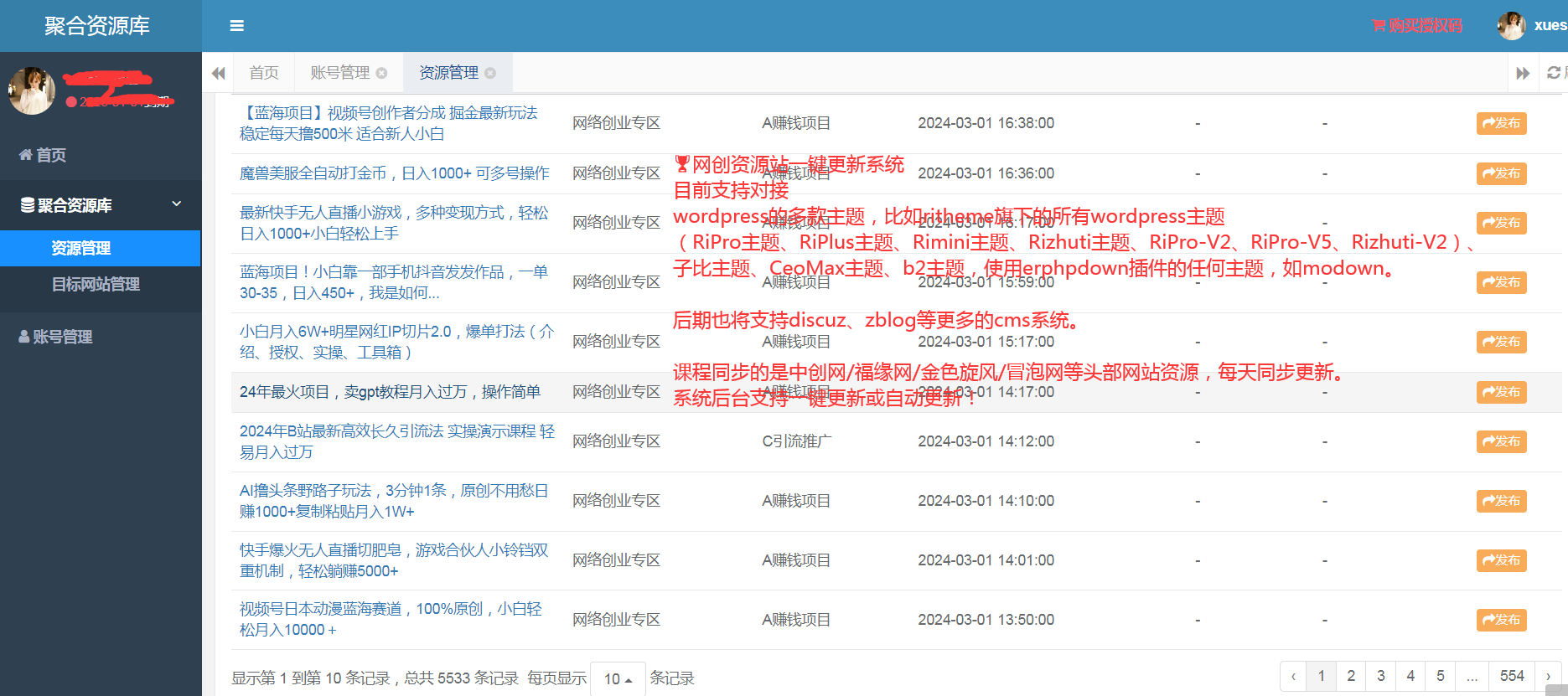
Task: Open the 视频号日本动漫蓝海赛道 link
Action: tap(391, 620)
